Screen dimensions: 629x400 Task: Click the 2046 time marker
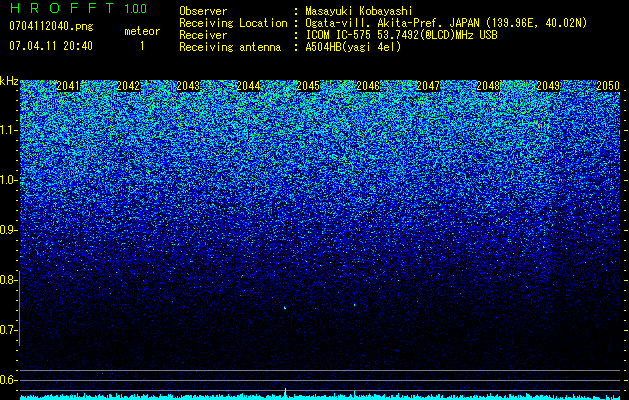368,86
